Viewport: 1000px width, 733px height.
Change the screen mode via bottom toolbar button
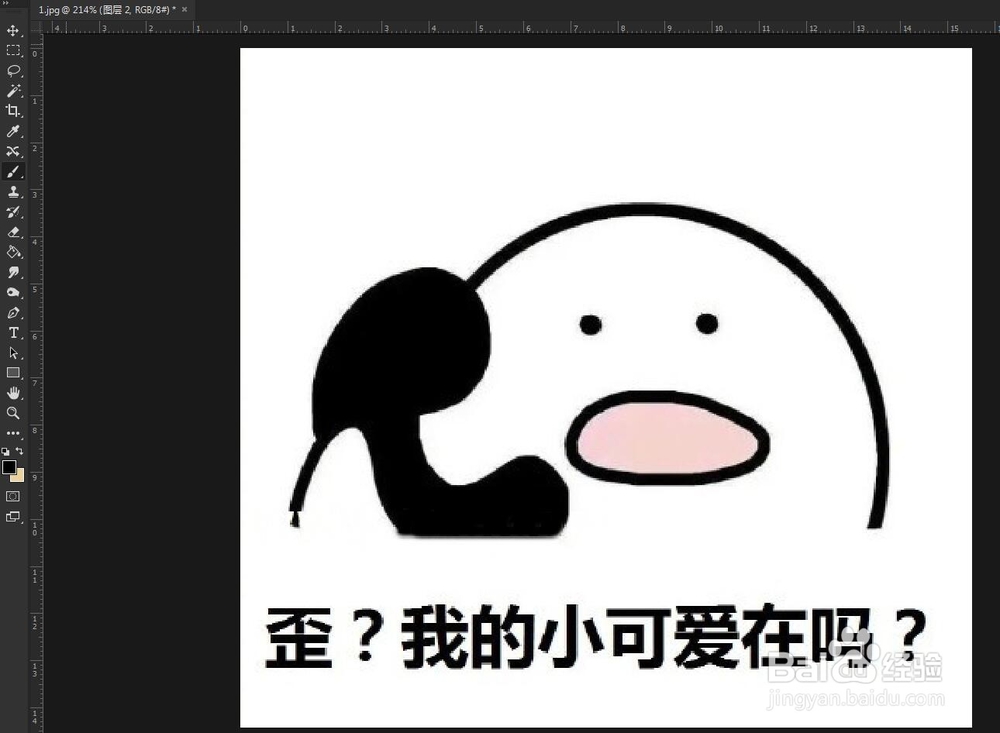[13, 517]
